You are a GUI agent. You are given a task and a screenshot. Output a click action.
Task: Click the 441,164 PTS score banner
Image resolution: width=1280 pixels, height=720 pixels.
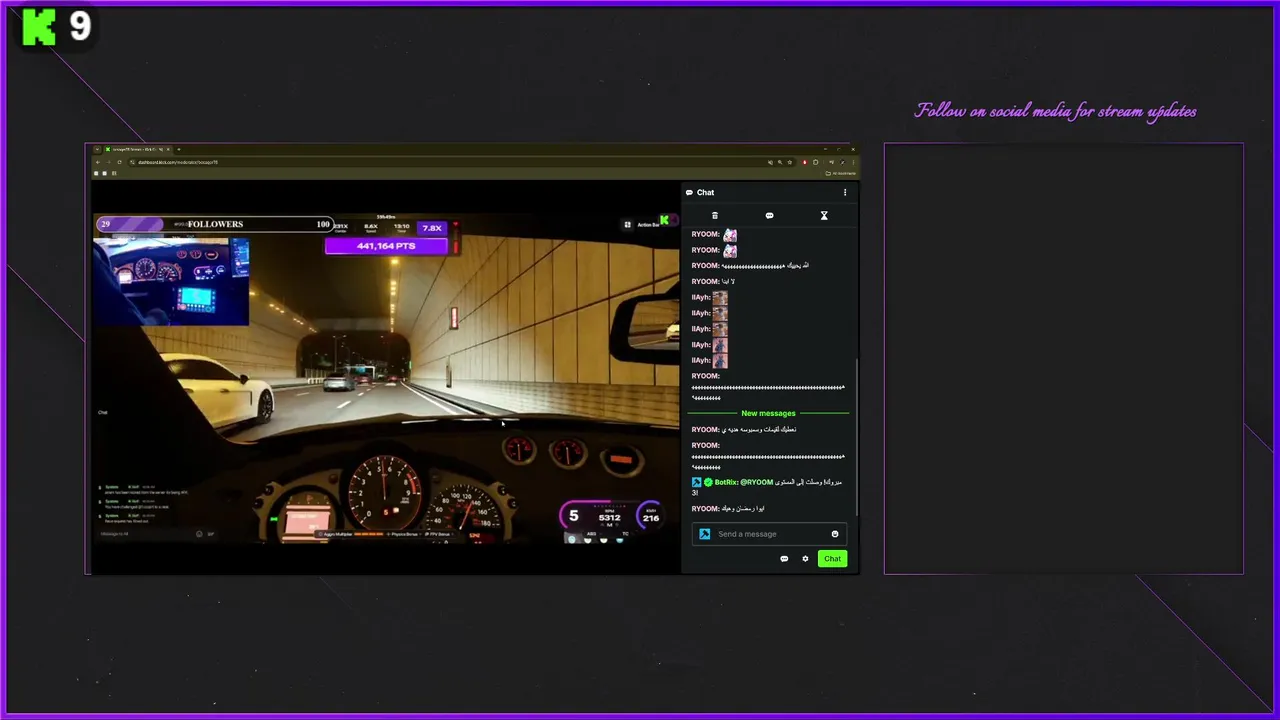(x=386, y=246)
